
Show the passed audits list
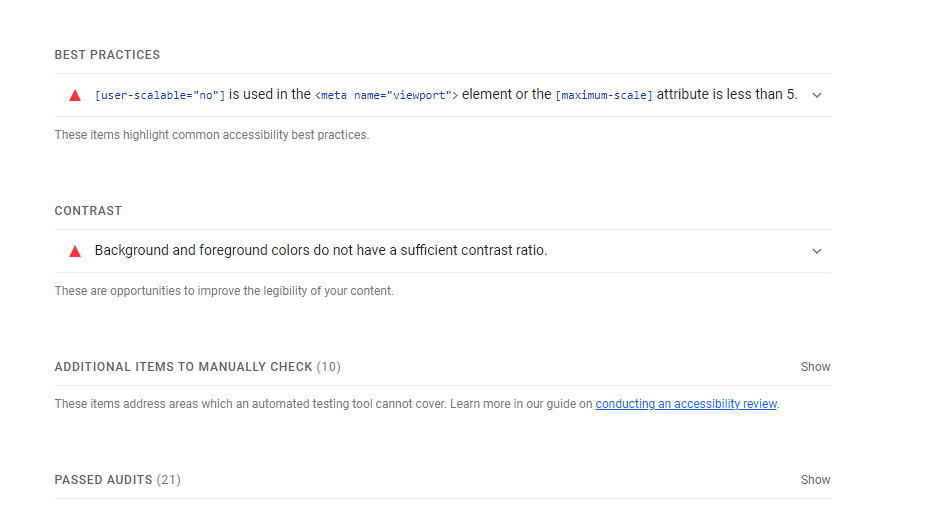click(x=815, y=480)
